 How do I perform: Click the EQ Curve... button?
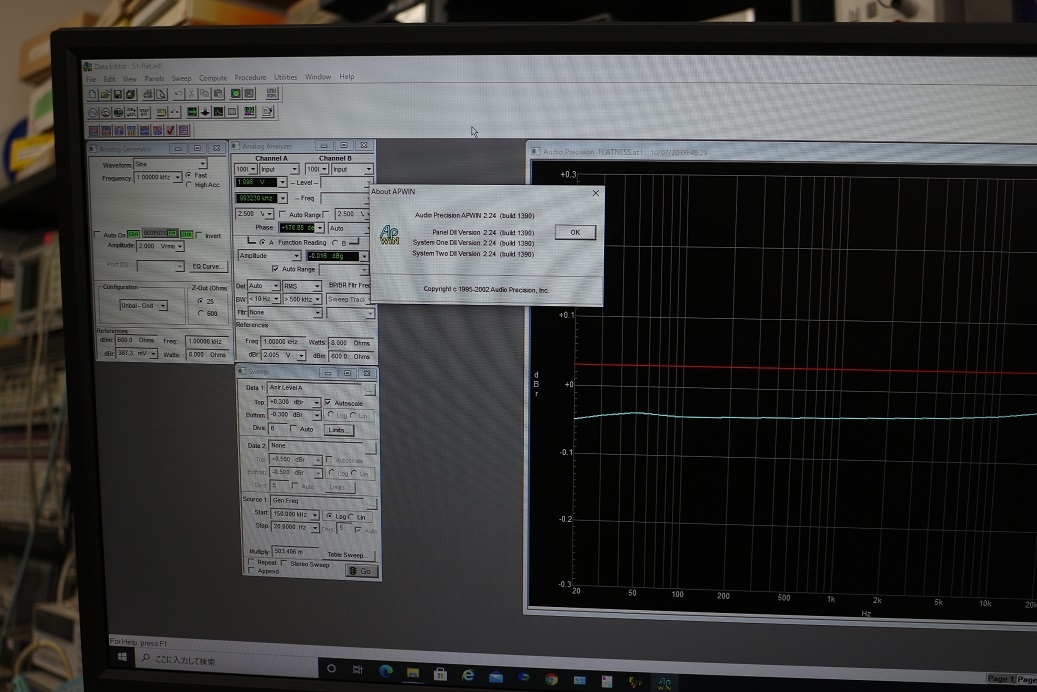click(x=208, y=267)
